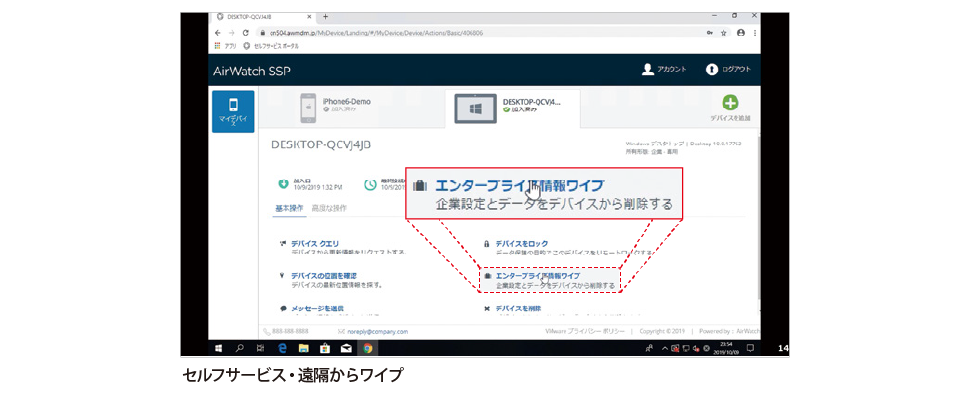Switch to 高度な操作 tab
Image resolution: width=961 pixels, height=401 pixels.
[329, 208]
